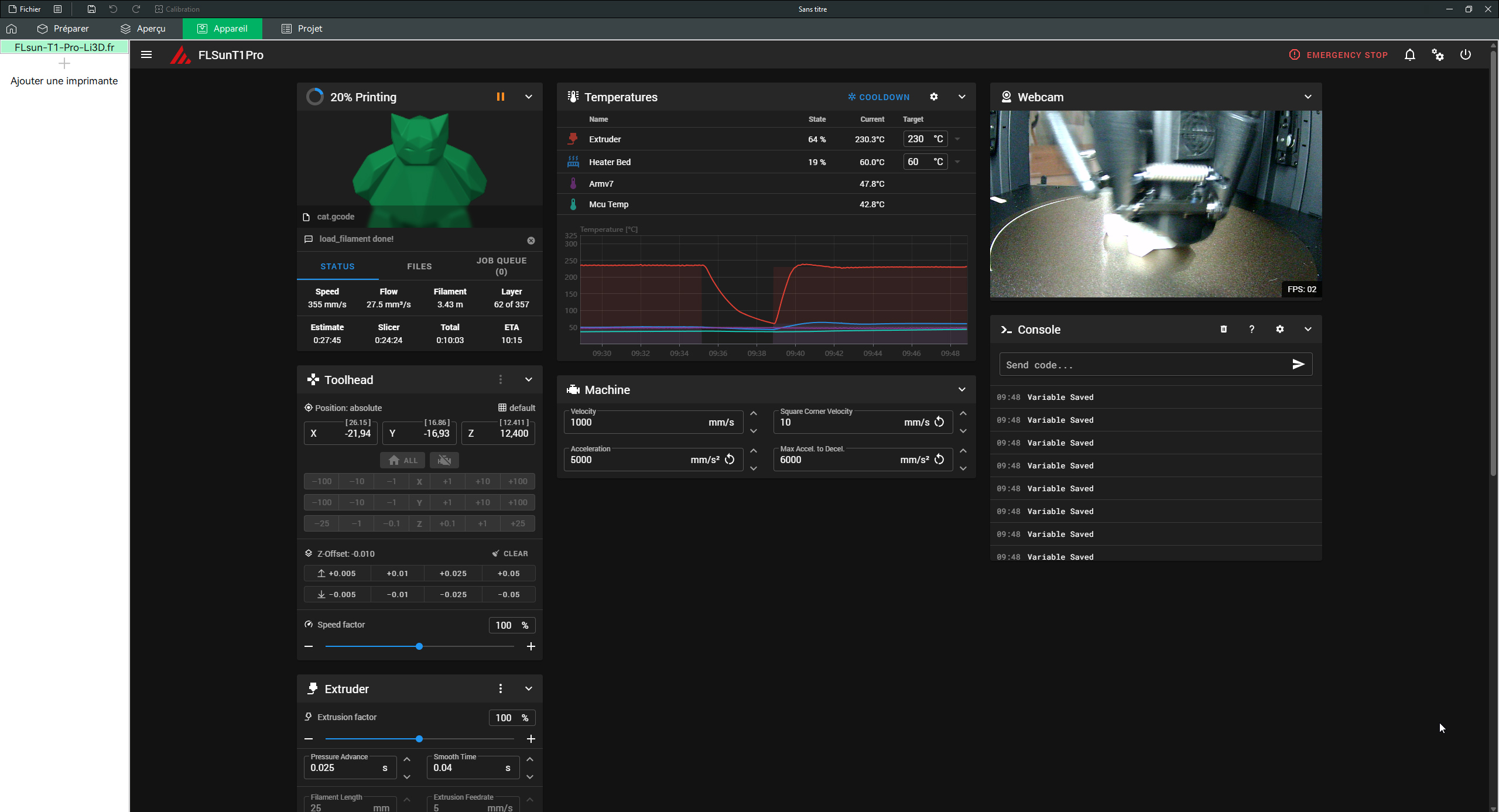Open the notifications bell
The width and height of the screenshot is (1499, 812).
[x=1409, y=55]
